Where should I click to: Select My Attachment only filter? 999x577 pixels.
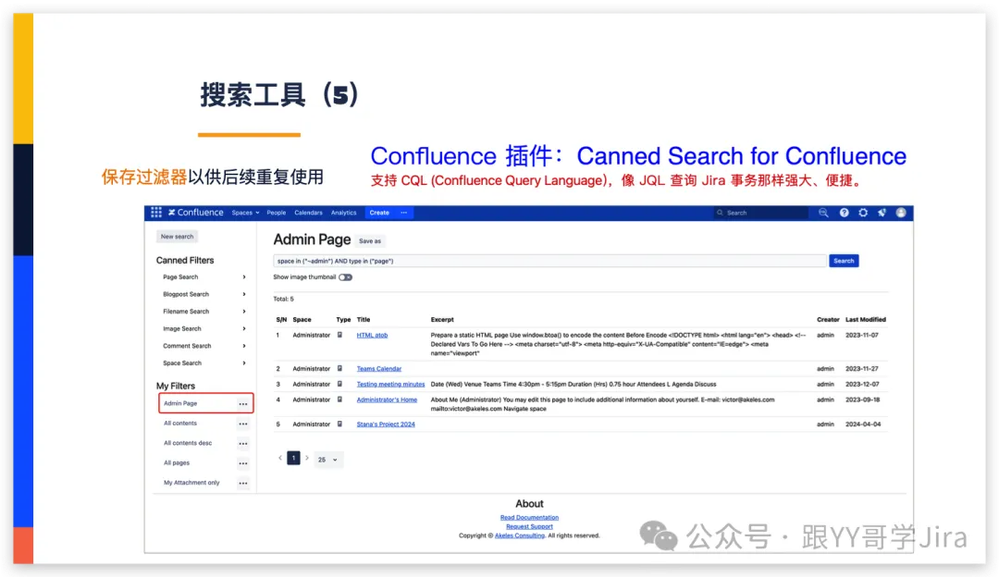click(192, 483)
